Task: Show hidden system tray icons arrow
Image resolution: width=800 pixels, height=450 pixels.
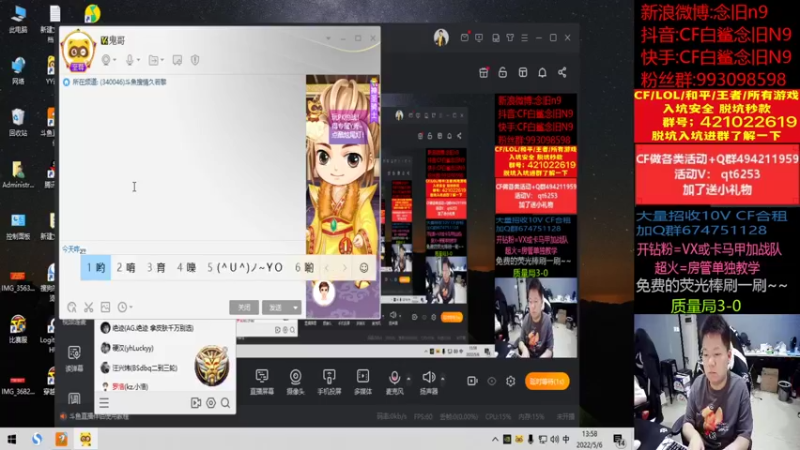Action: [495, 439]
